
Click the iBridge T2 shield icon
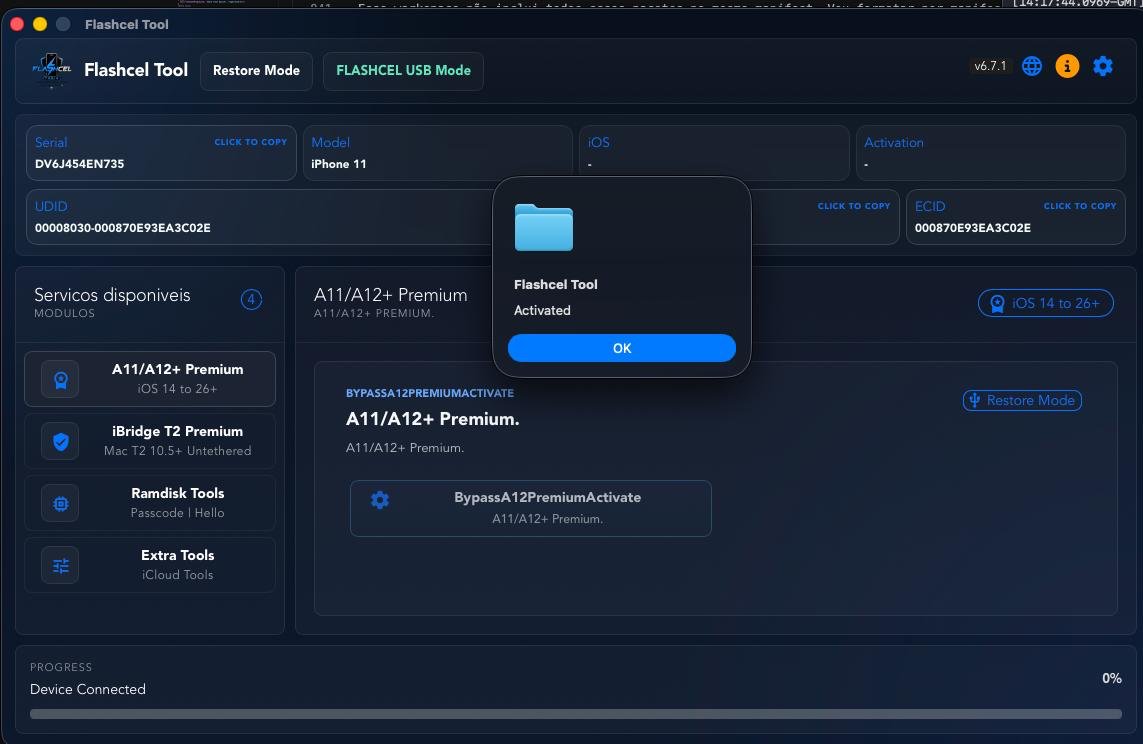point(61,442)
